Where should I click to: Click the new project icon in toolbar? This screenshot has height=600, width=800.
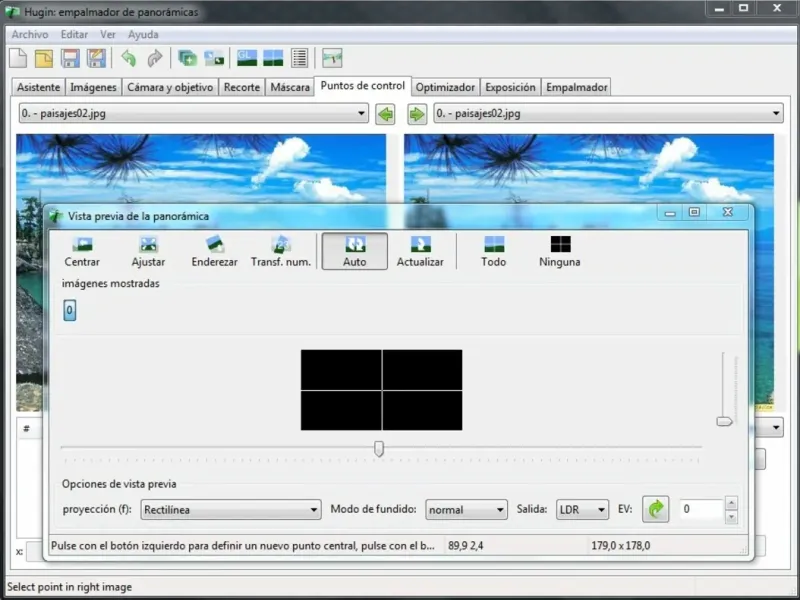pyautogui.click(x=18, y=58)
